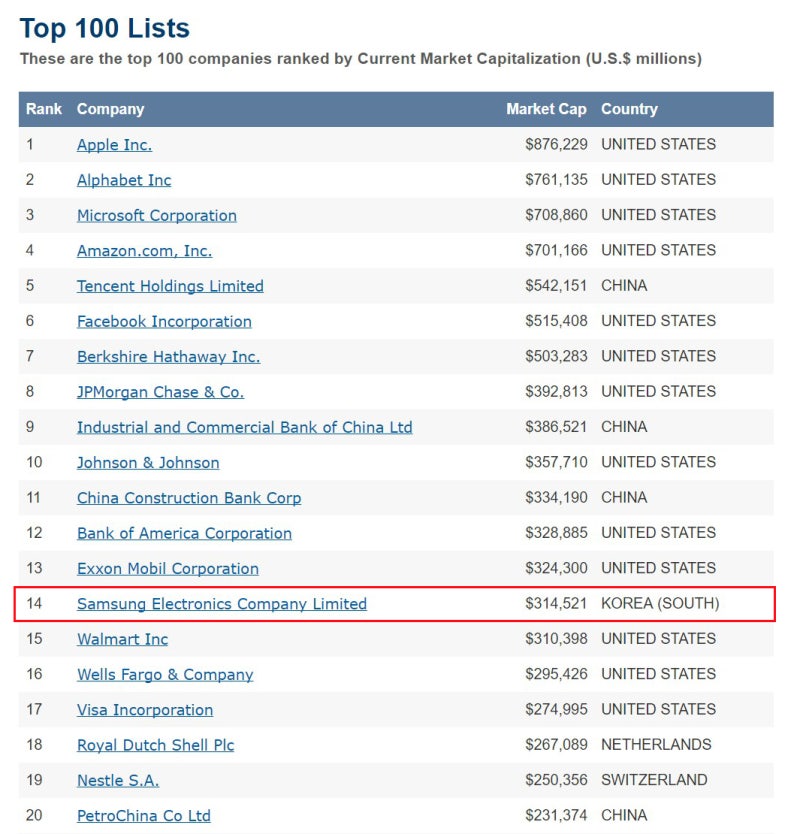Click the Company column header

[111, 109]
